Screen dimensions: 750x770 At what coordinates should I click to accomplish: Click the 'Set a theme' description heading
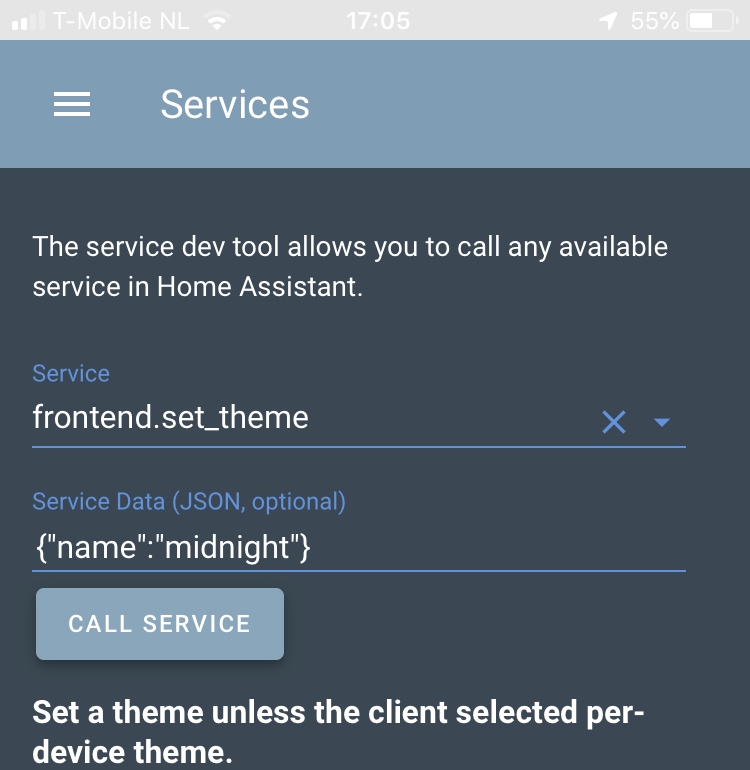[338, 732]
